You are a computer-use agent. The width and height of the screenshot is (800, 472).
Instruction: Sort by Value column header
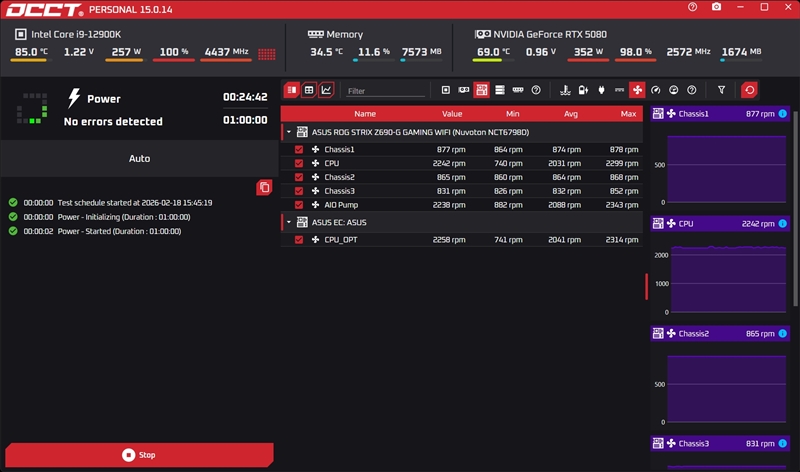point(452,114)
